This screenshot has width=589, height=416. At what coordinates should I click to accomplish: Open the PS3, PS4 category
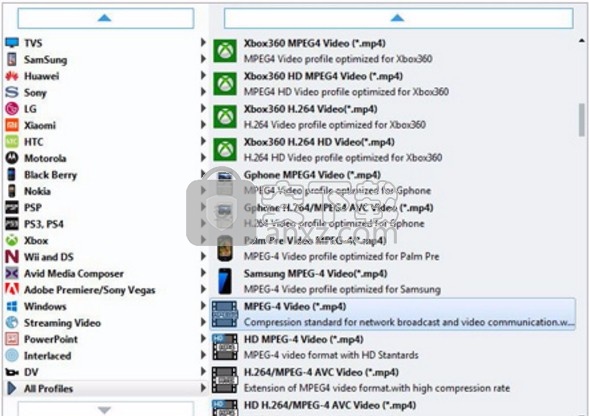[106, 224]
